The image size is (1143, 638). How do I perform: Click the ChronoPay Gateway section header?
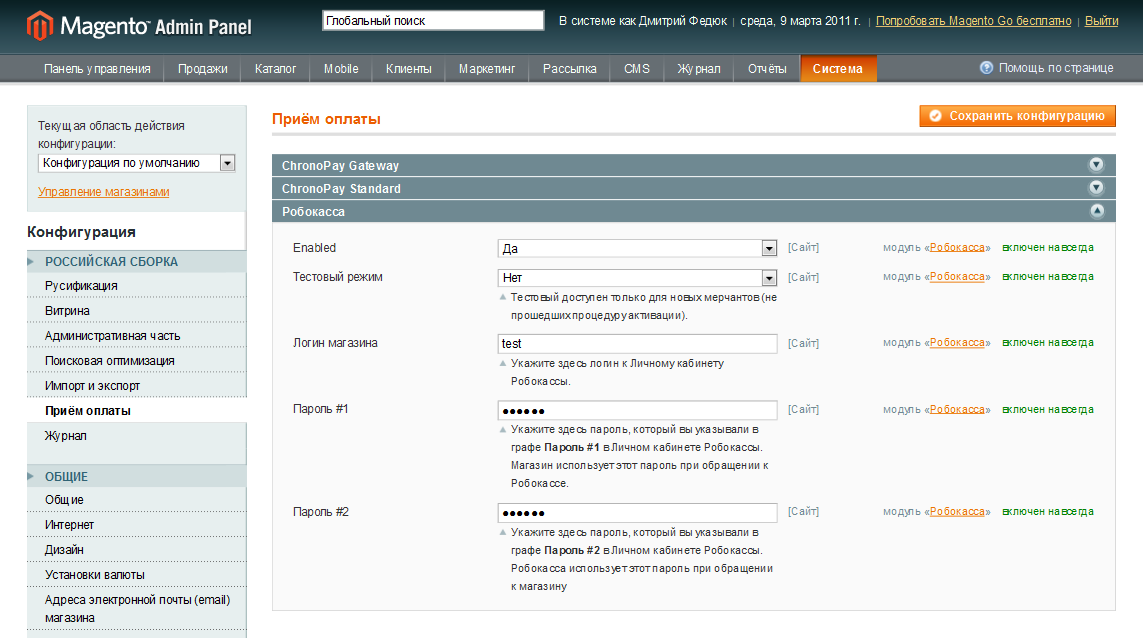693,166
